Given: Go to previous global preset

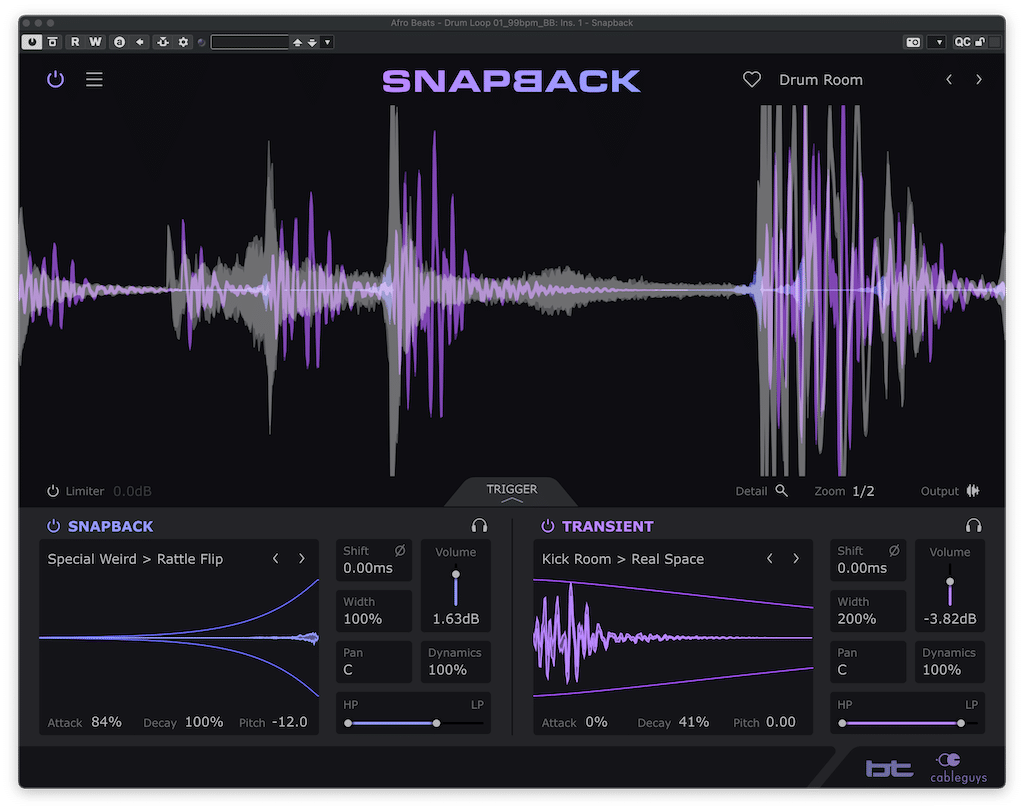Looking at the screenshot, I should coord(949,80).
